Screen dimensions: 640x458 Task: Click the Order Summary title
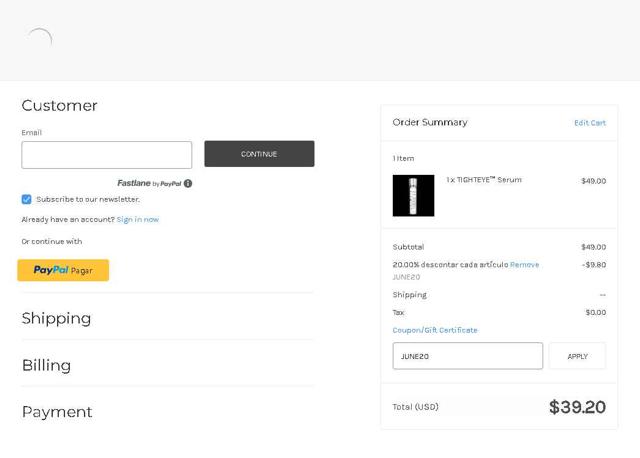[430, 122]
